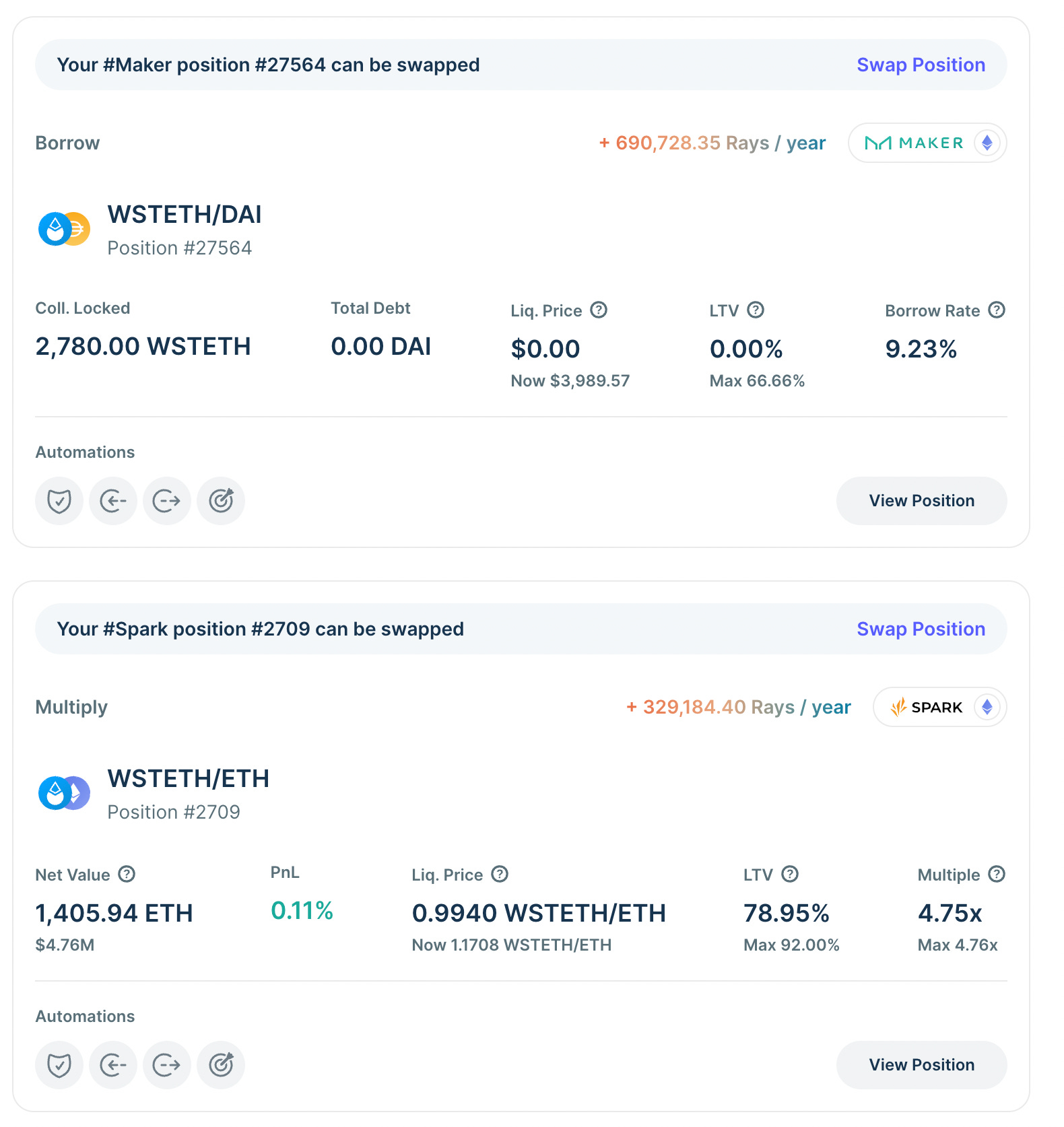Click right-arrow auto-sell icon in Spark card

(167, 1065)
